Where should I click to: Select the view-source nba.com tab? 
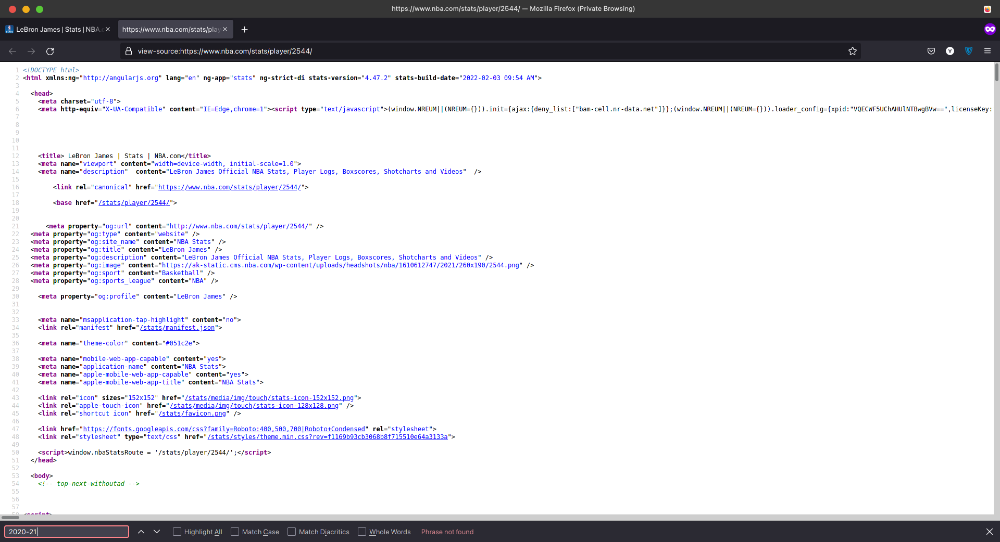[174, 29]
